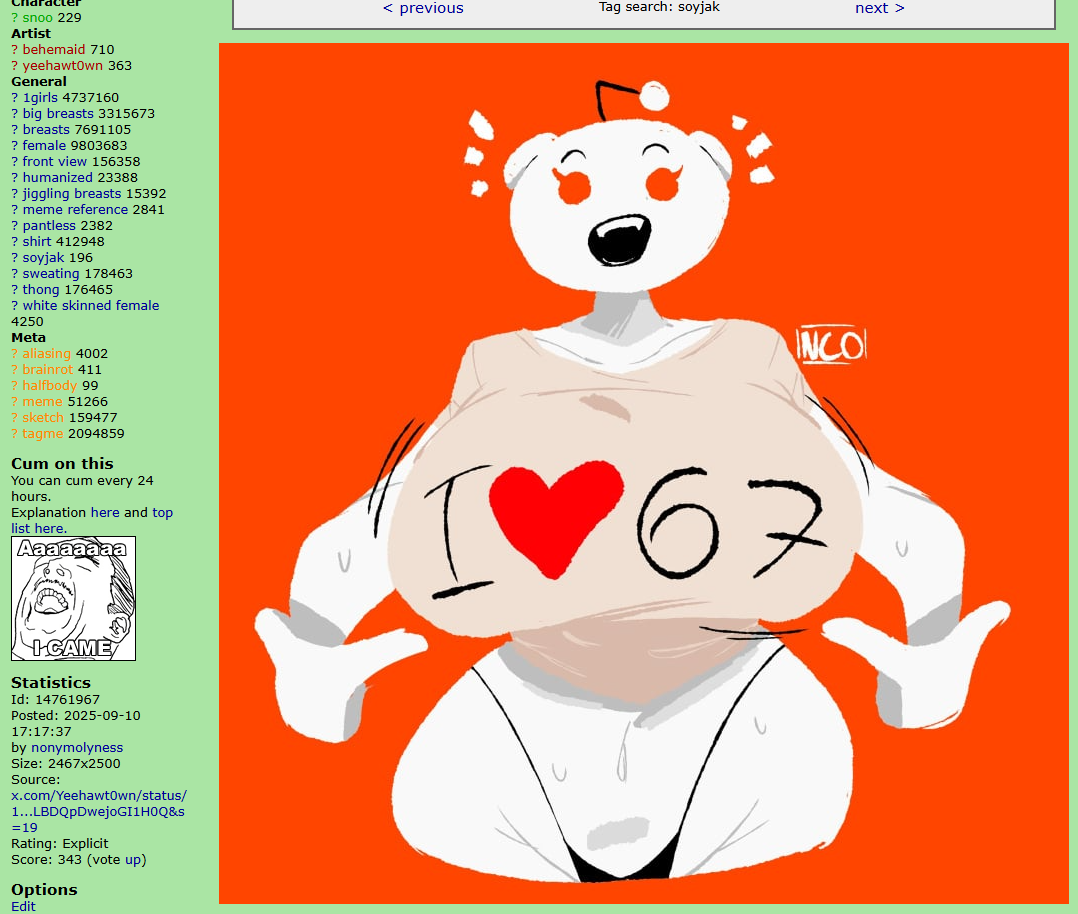
Task: Click the question mark beside humanized
Action: pyautogui.click(x=15, y=178)
